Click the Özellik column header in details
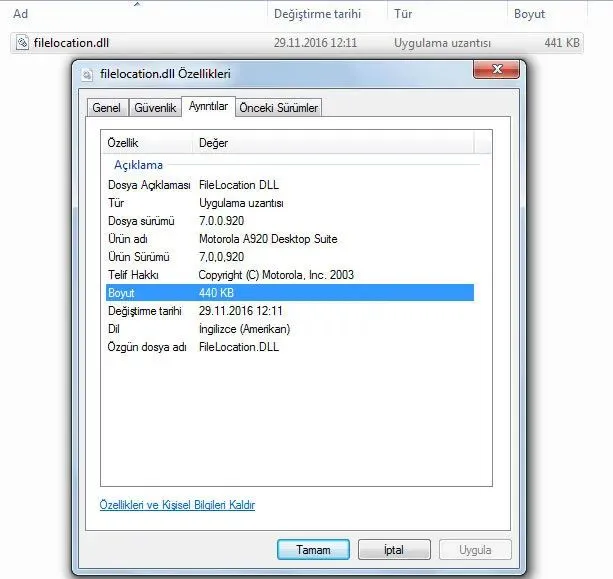The height and width of the screenshot is (579, 613). (x=123, y=143)
